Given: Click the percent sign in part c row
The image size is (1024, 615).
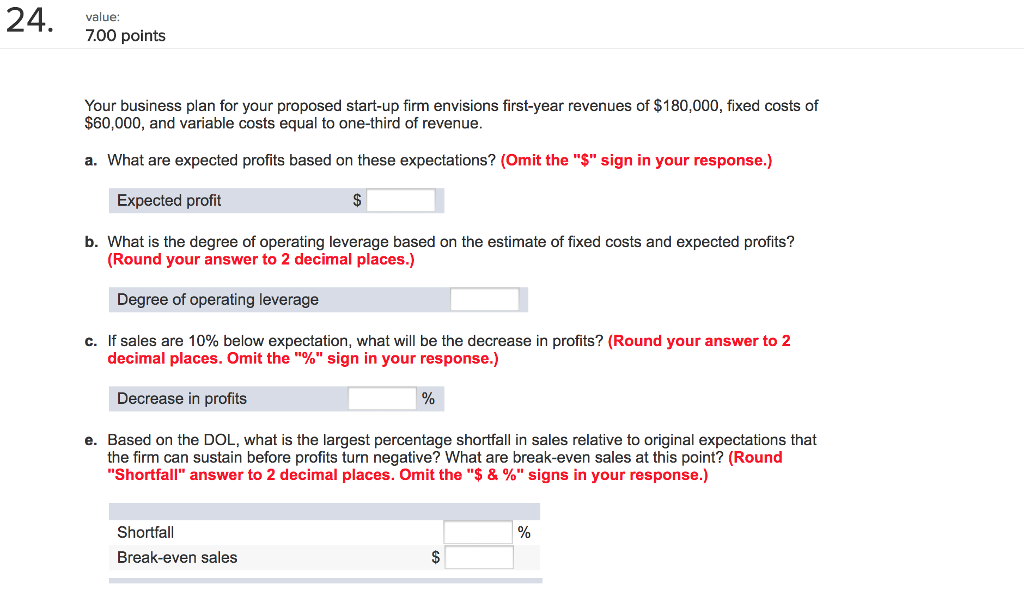Looking at the screenshot, I should click(428, 397).
